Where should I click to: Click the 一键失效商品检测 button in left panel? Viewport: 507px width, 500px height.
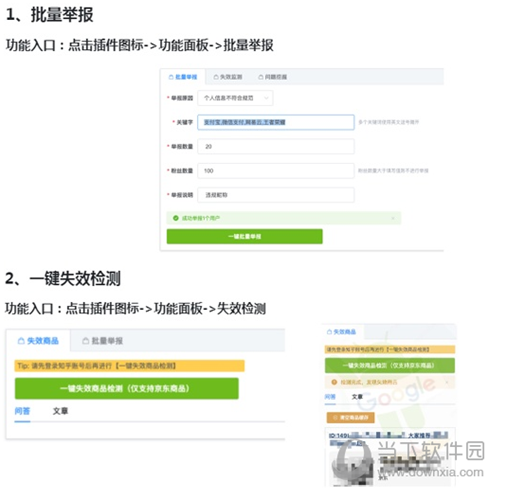tap(127, 388)
